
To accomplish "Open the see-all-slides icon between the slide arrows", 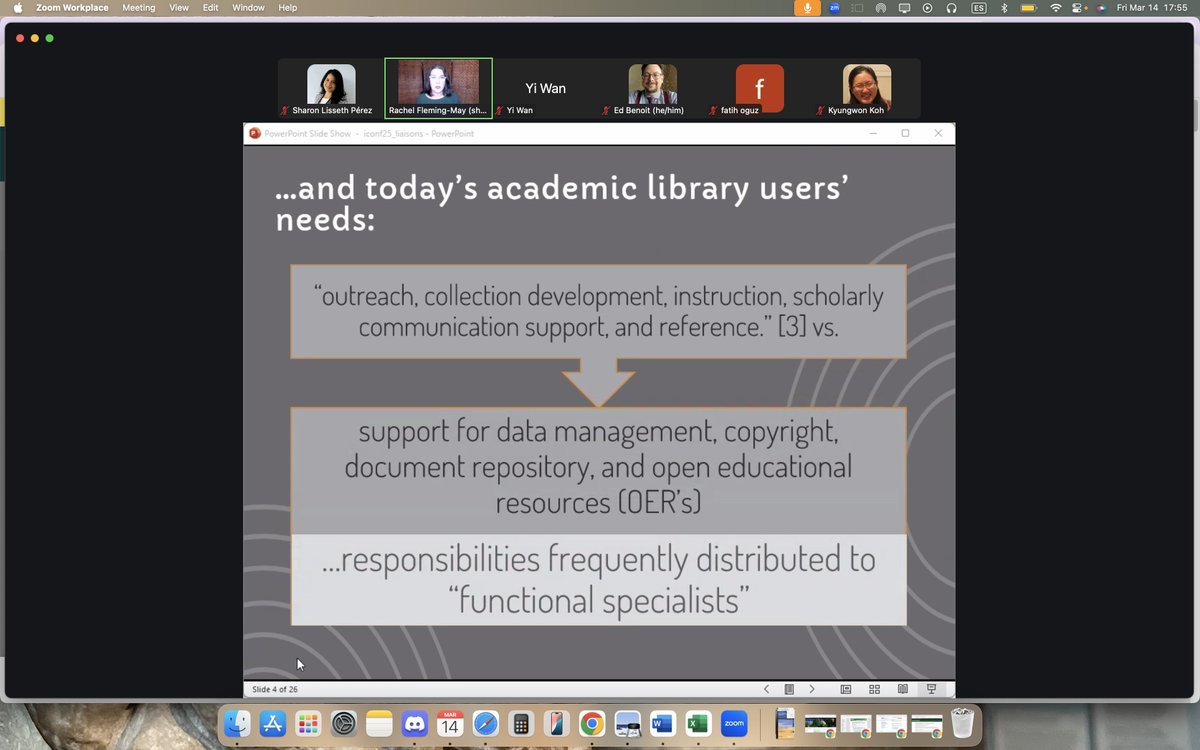I will pyautogui.click(x=789, y=689).
